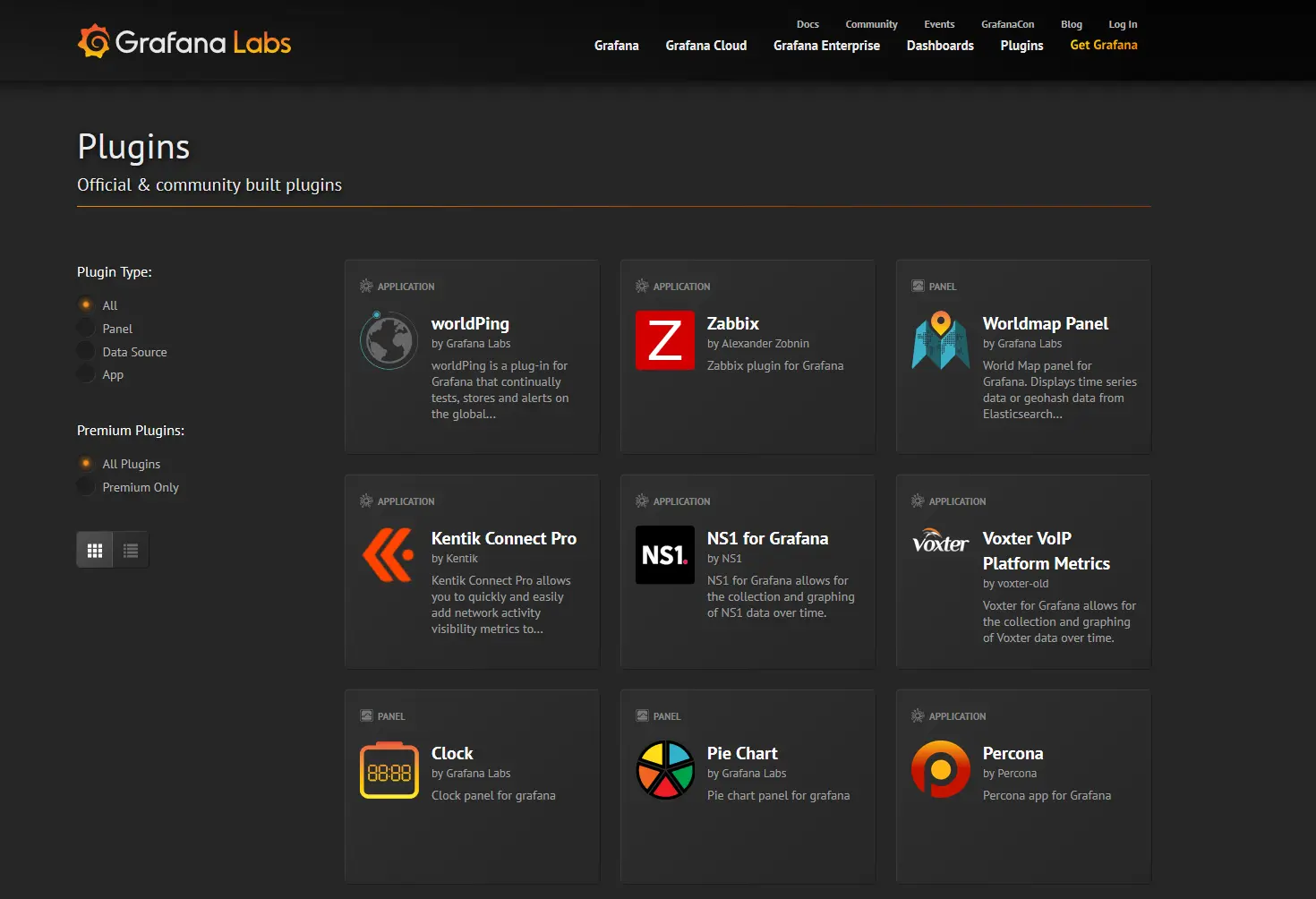Viewport: 1316px width, 899px height.
Task: Go to the Dashboards nav item
Action: pyautogui.click(x=940, y=46)
